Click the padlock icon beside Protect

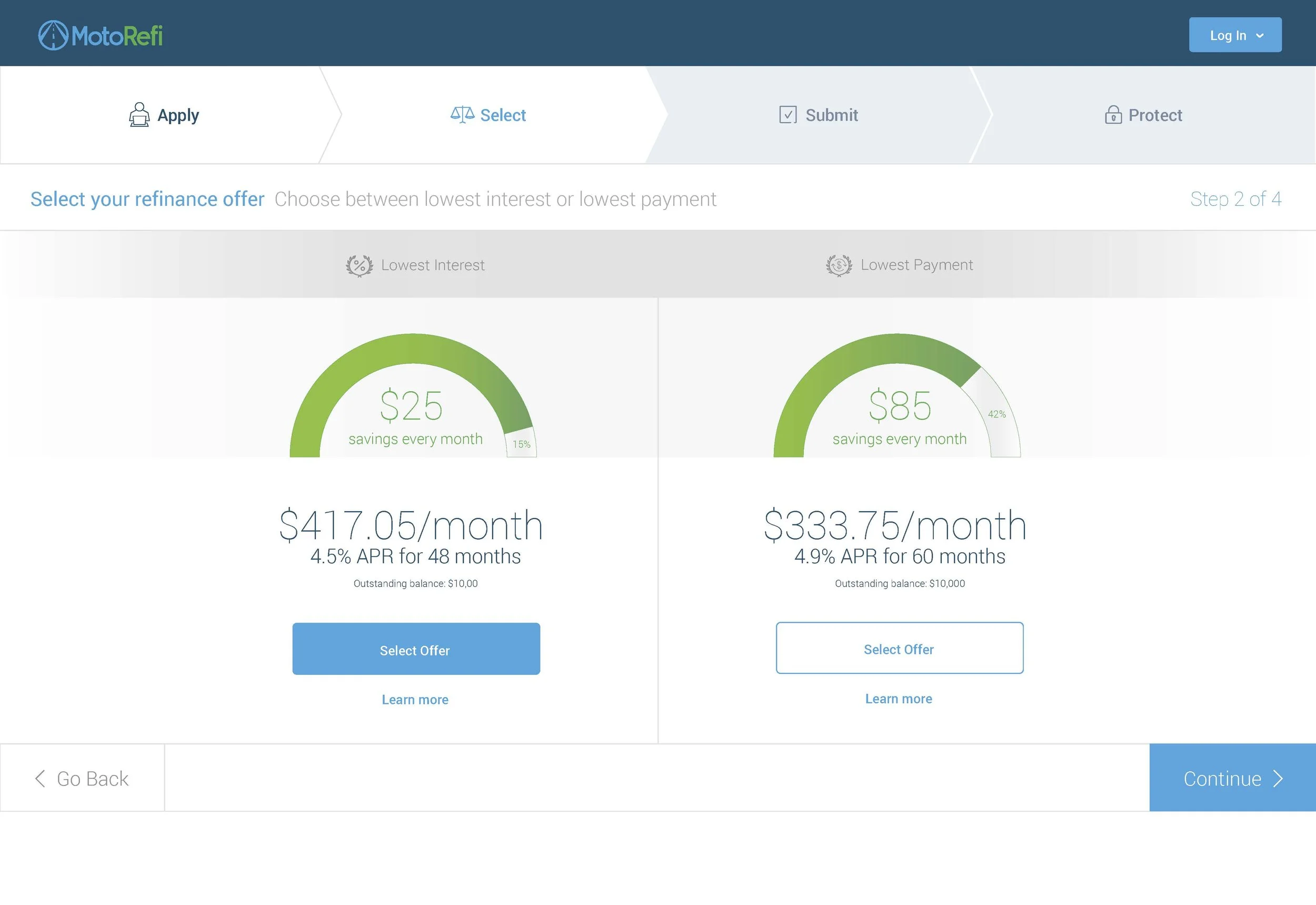(1113, 115)
